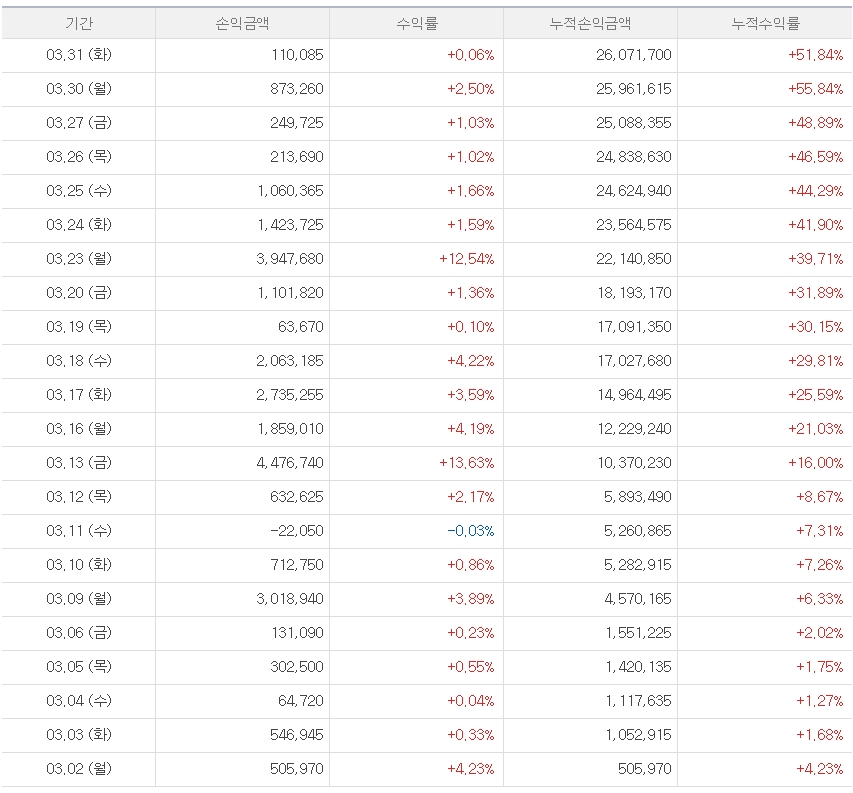Select the 03.24 (화) date cell

(79, 225)
